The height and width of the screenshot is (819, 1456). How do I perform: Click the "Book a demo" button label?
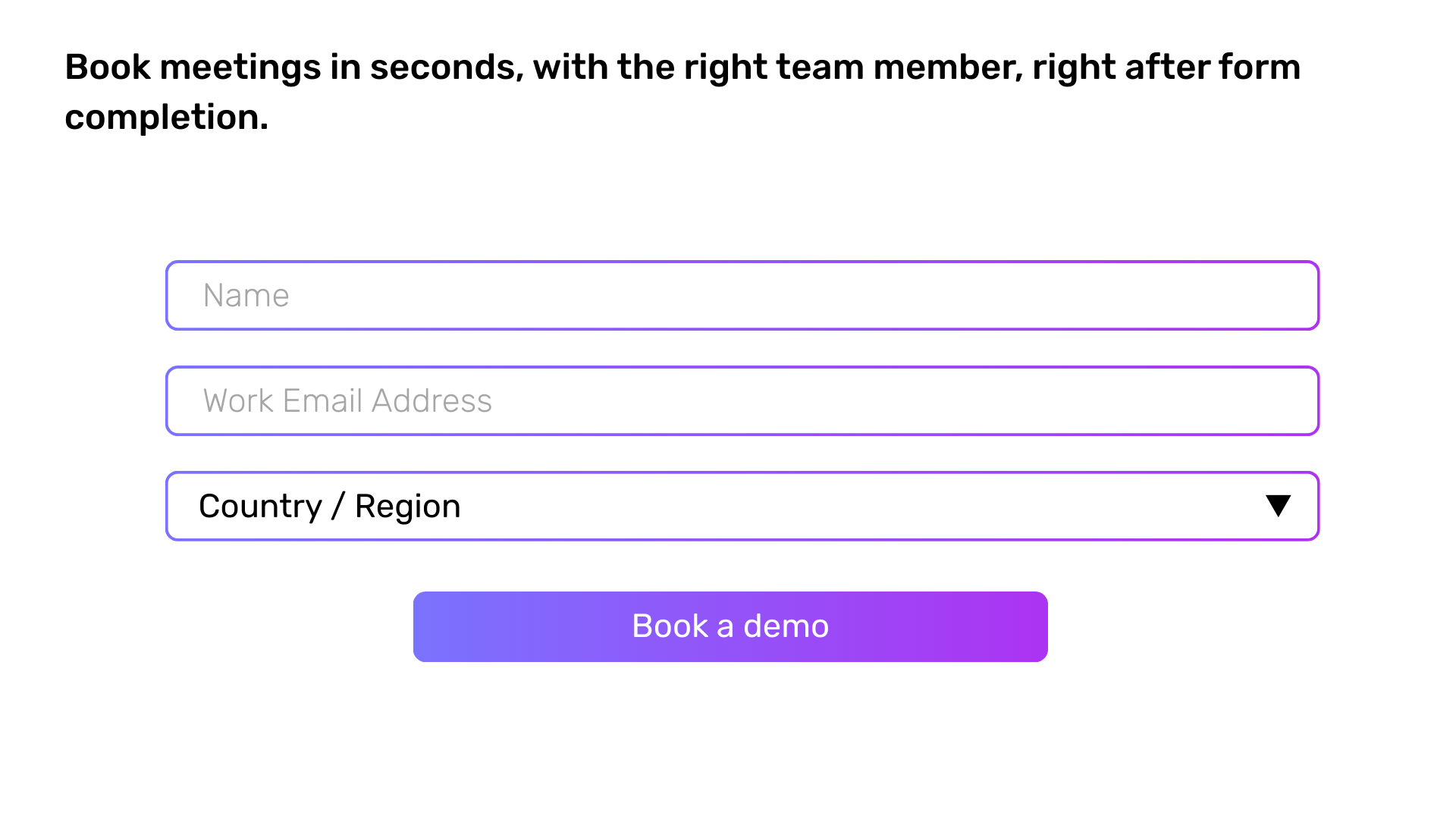point(730,626)
